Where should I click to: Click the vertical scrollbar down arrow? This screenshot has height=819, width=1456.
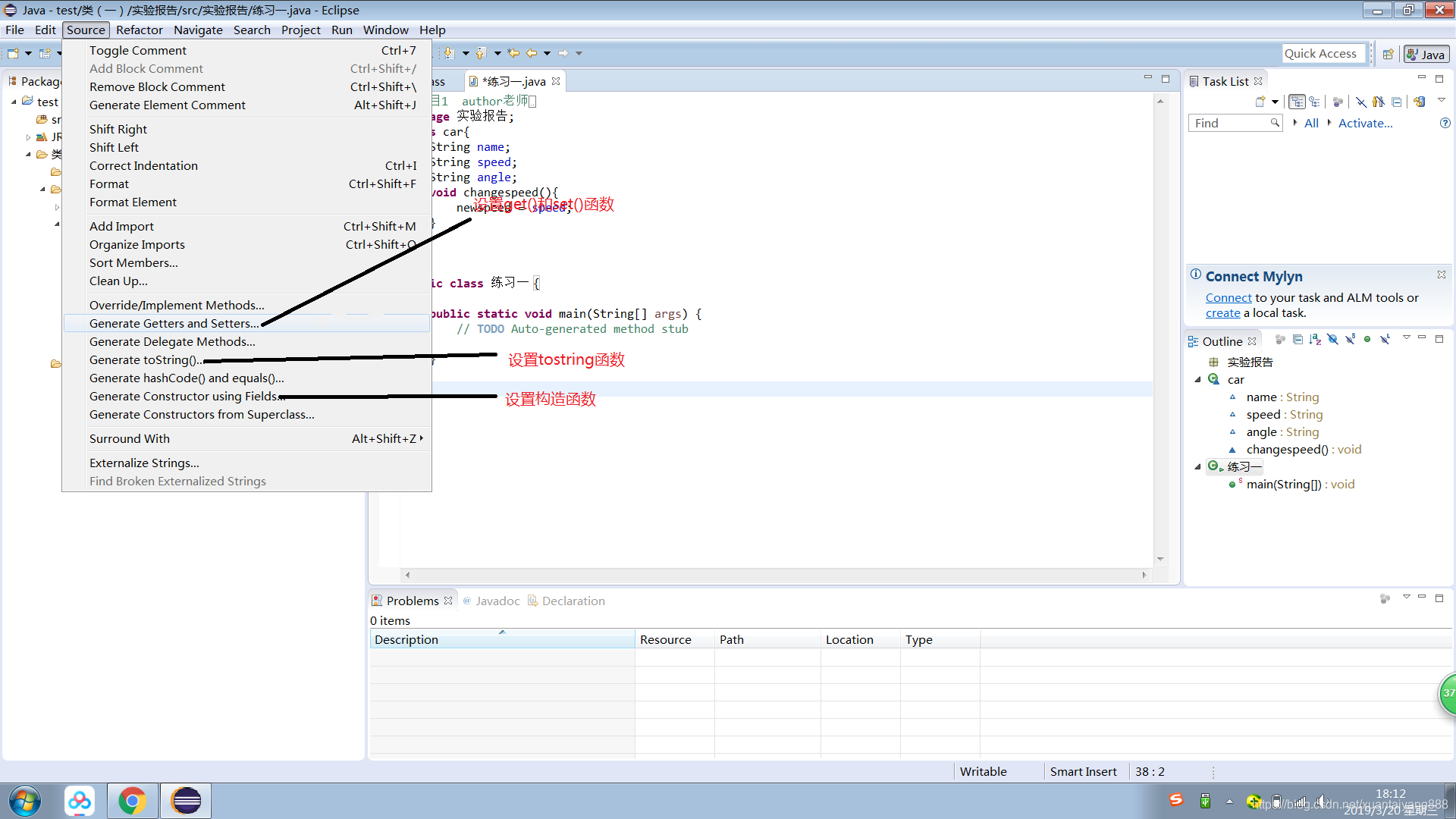(x=1160, y=559)
